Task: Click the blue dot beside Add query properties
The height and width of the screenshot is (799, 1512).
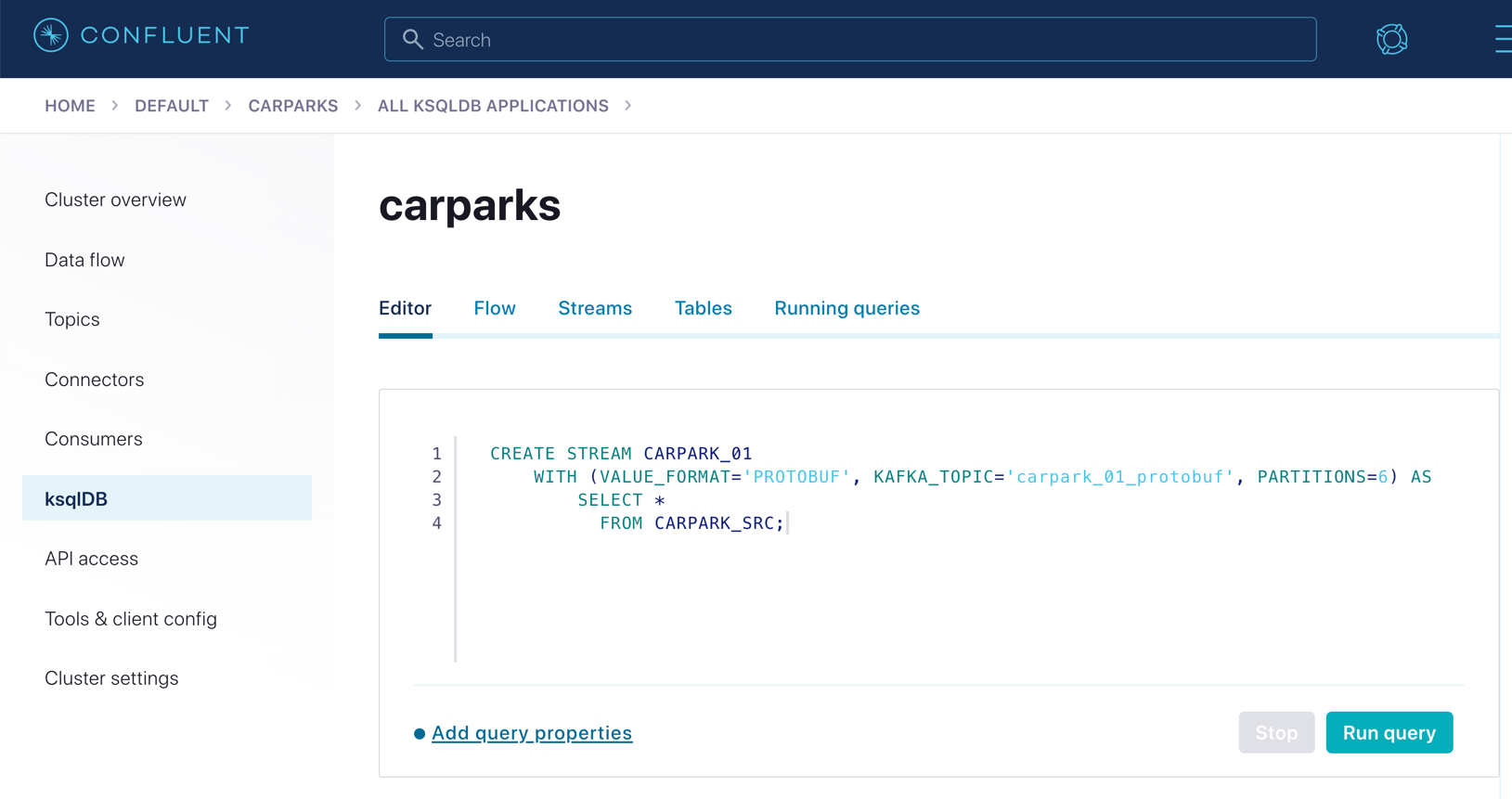Action: 420,734
